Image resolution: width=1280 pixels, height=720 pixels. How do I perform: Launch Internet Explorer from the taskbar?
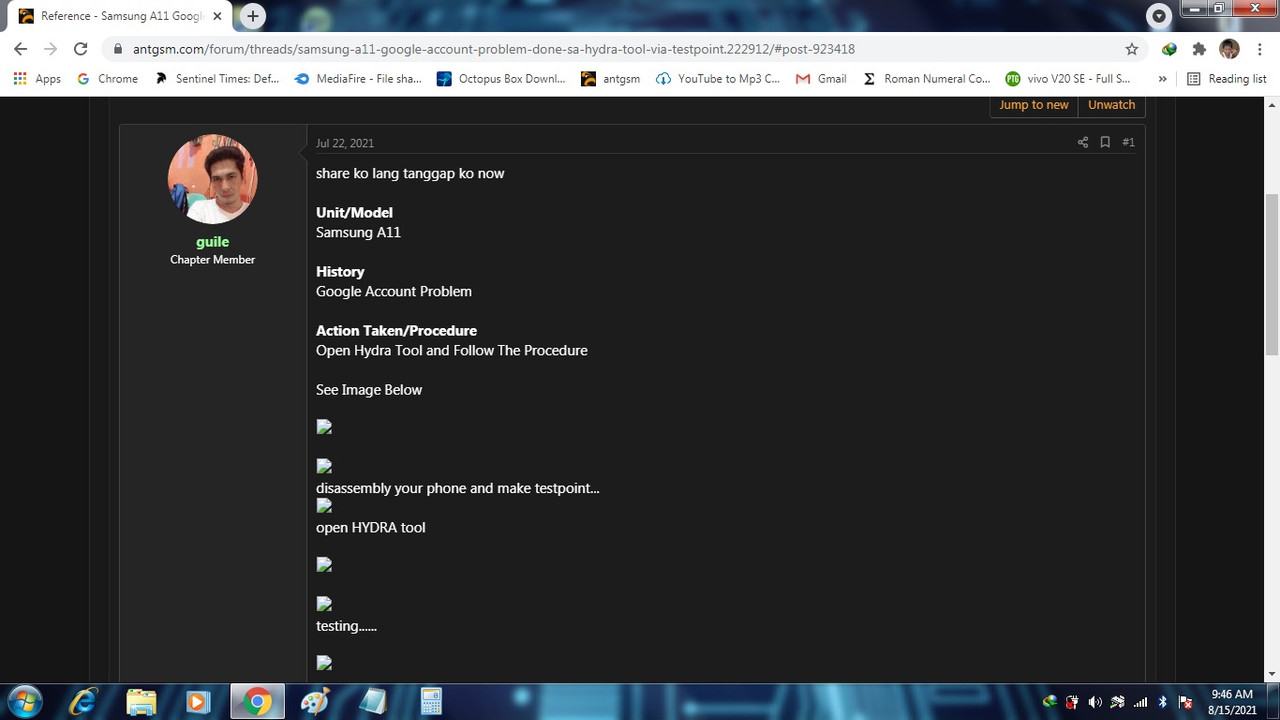[84, 702]
